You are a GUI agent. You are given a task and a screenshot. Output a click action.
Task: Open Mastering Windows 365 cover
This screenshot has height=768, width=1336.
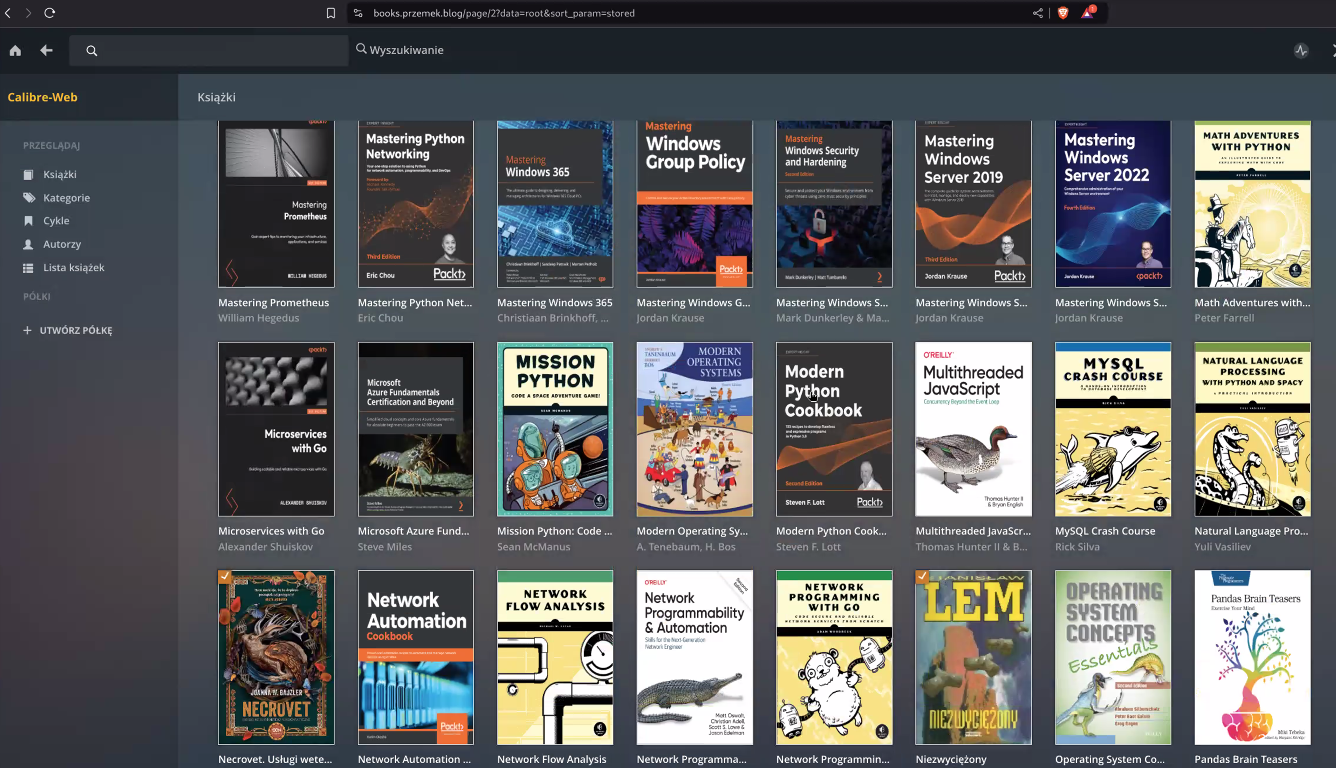[555, 204]
